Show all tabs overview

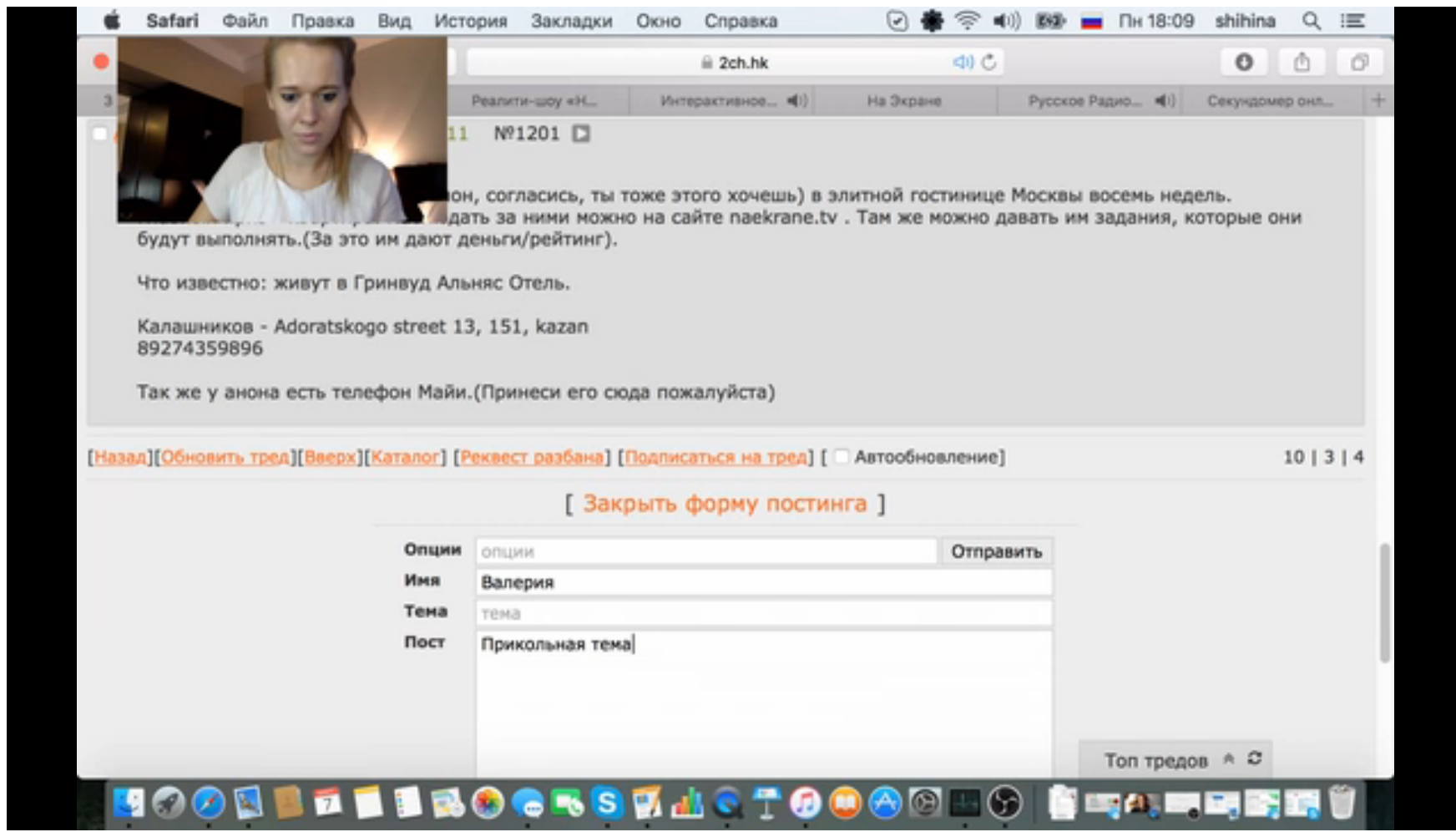point(1359,62)
